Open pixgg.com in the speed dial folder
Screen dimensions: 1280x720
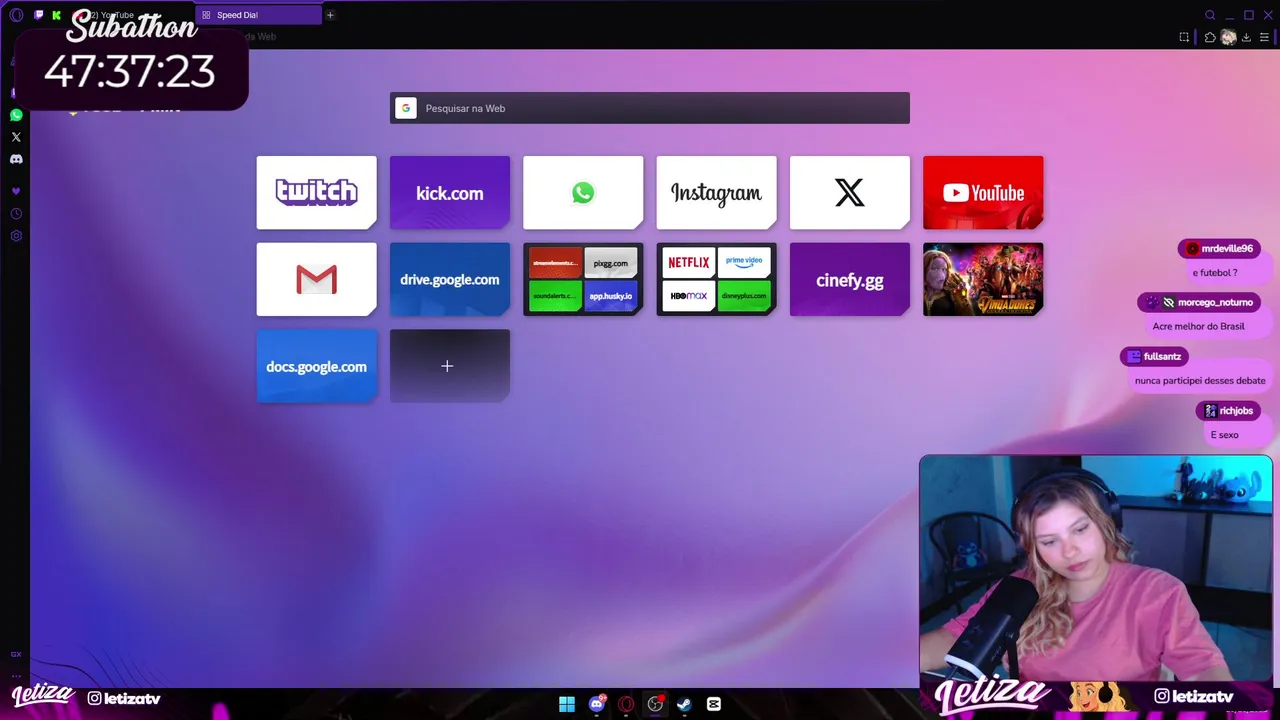pos(610,263)
